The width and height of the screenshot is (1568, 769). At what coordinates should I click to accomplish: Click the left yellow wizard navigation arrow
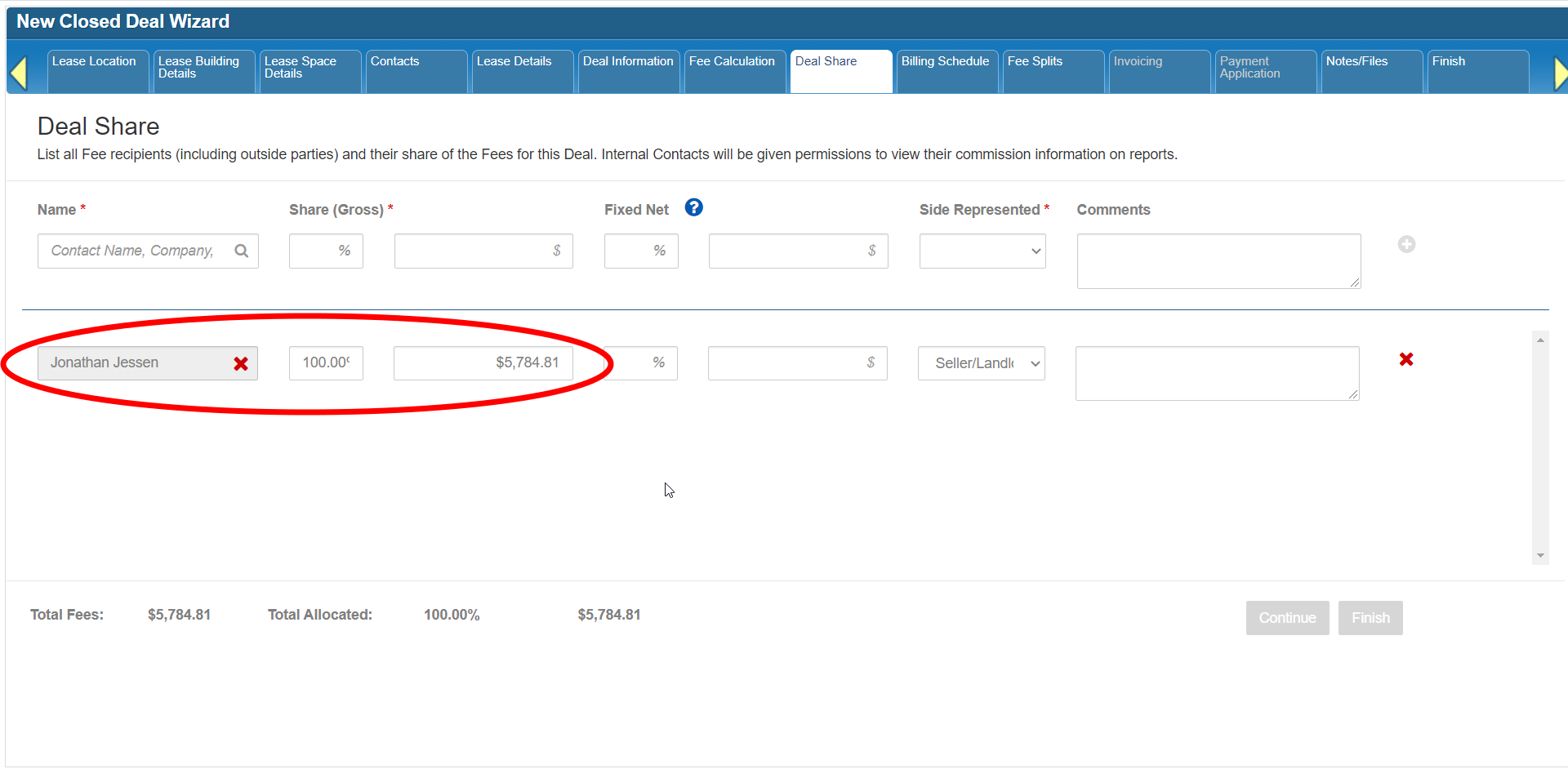19,73
